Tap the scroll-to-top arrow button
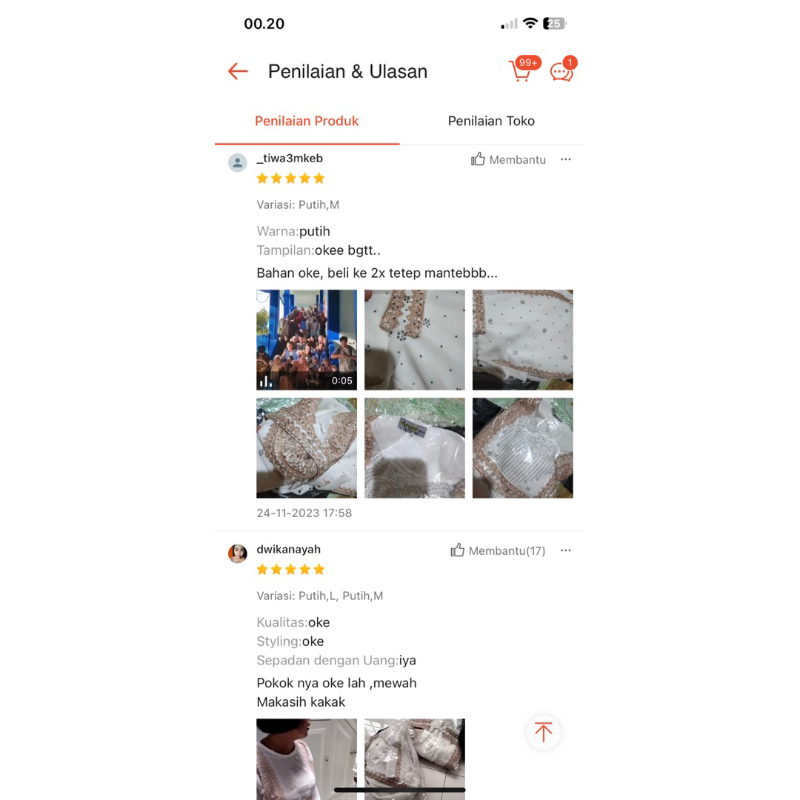The height and width of the screenshot is (800, 800). pos(543,732)
